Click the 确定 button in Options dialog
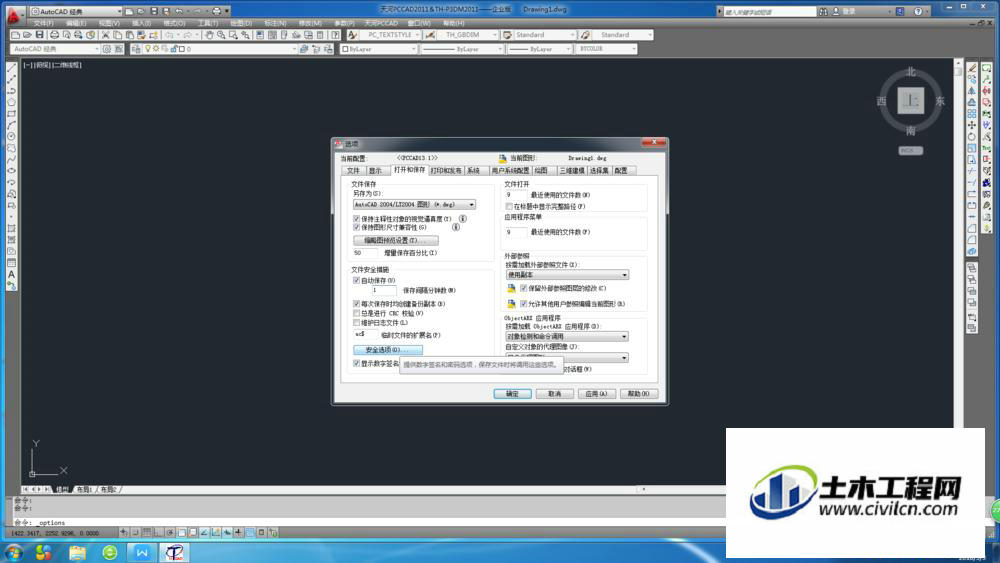 click(512, 394)
